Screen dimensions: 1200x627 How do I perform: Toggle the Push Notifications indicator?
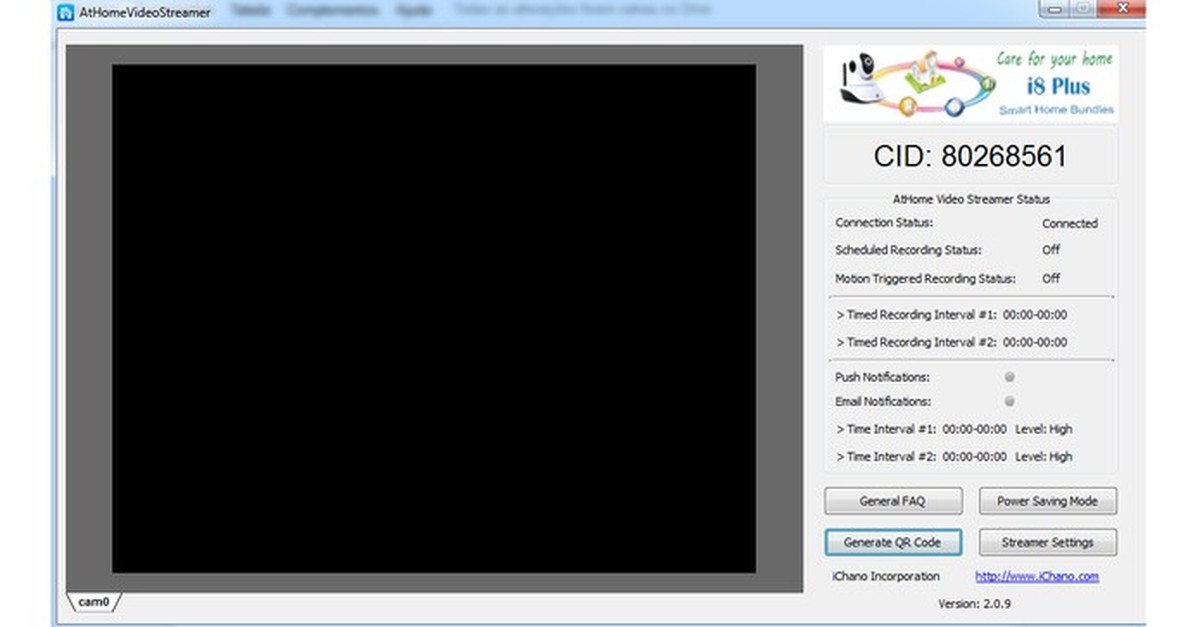[1010, 377]
